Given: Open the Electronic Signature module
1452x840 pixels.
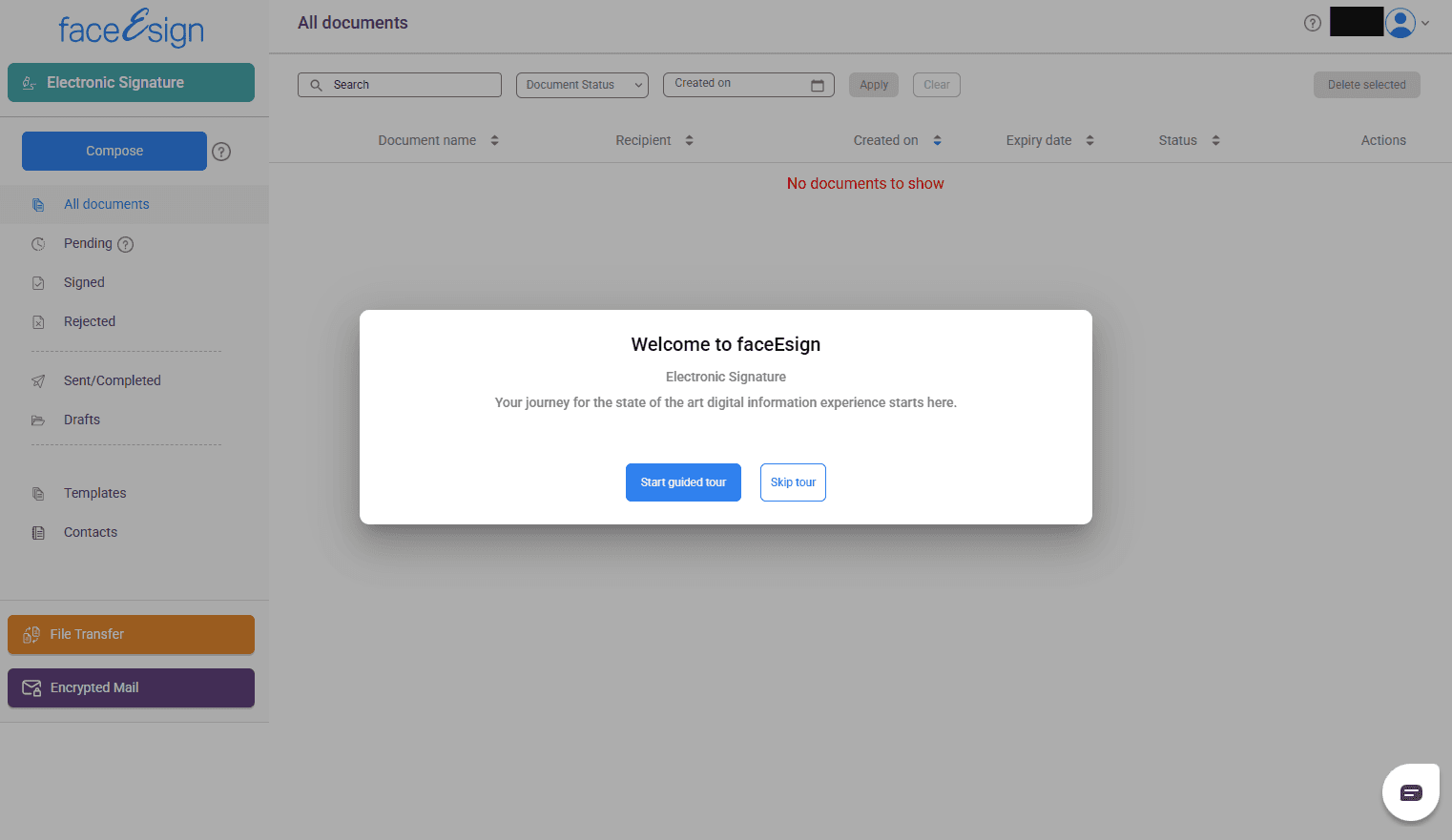Looking at the screenshot, I should pos(131,83).
